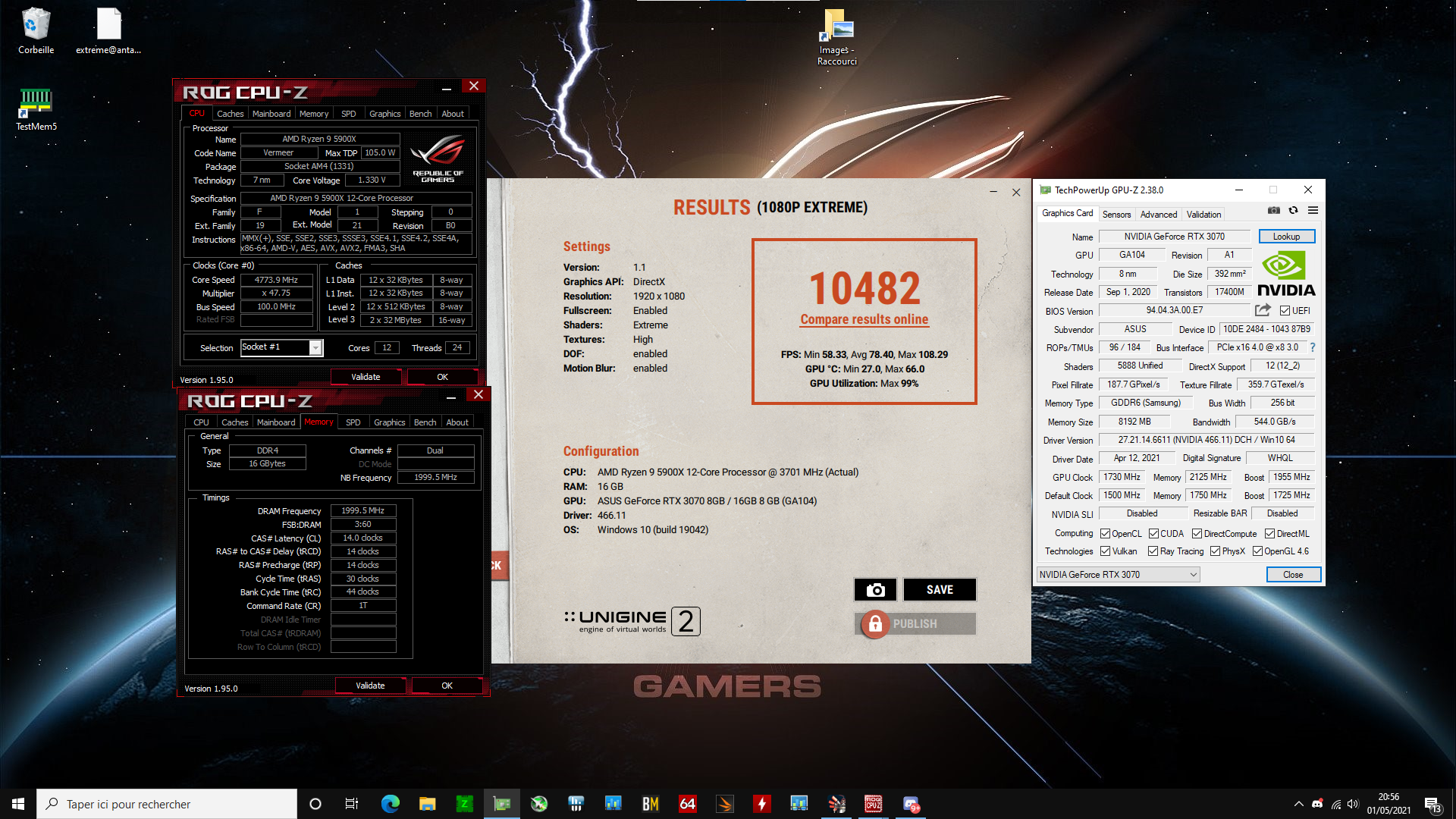Switch to Advanced tab in GPU-Z
Viewport: 1456px width, 819px height.
pos(1159,215)
